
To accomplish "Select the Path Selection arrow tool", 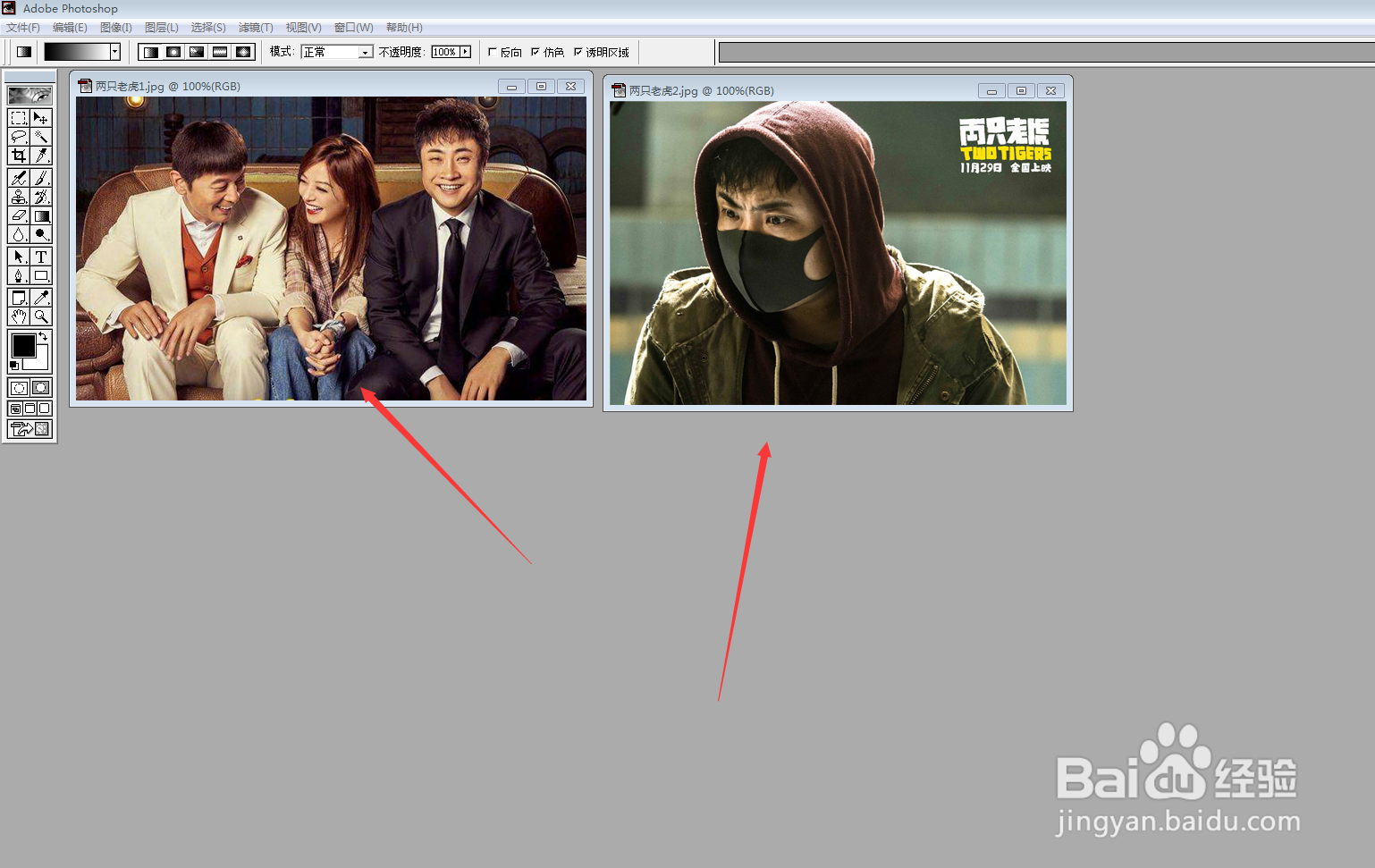I will 19,257.
